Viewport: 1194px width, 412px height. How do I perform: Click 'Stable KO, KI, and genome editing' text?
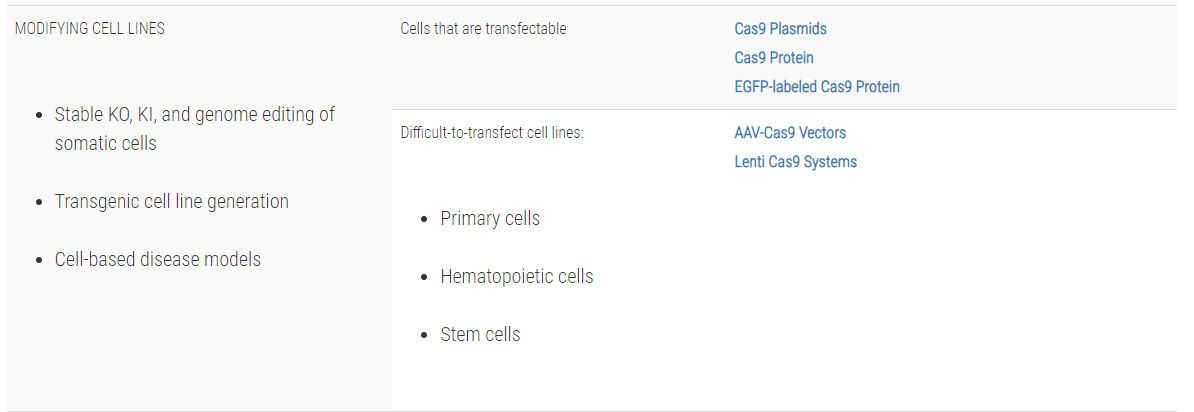point(194,115)
